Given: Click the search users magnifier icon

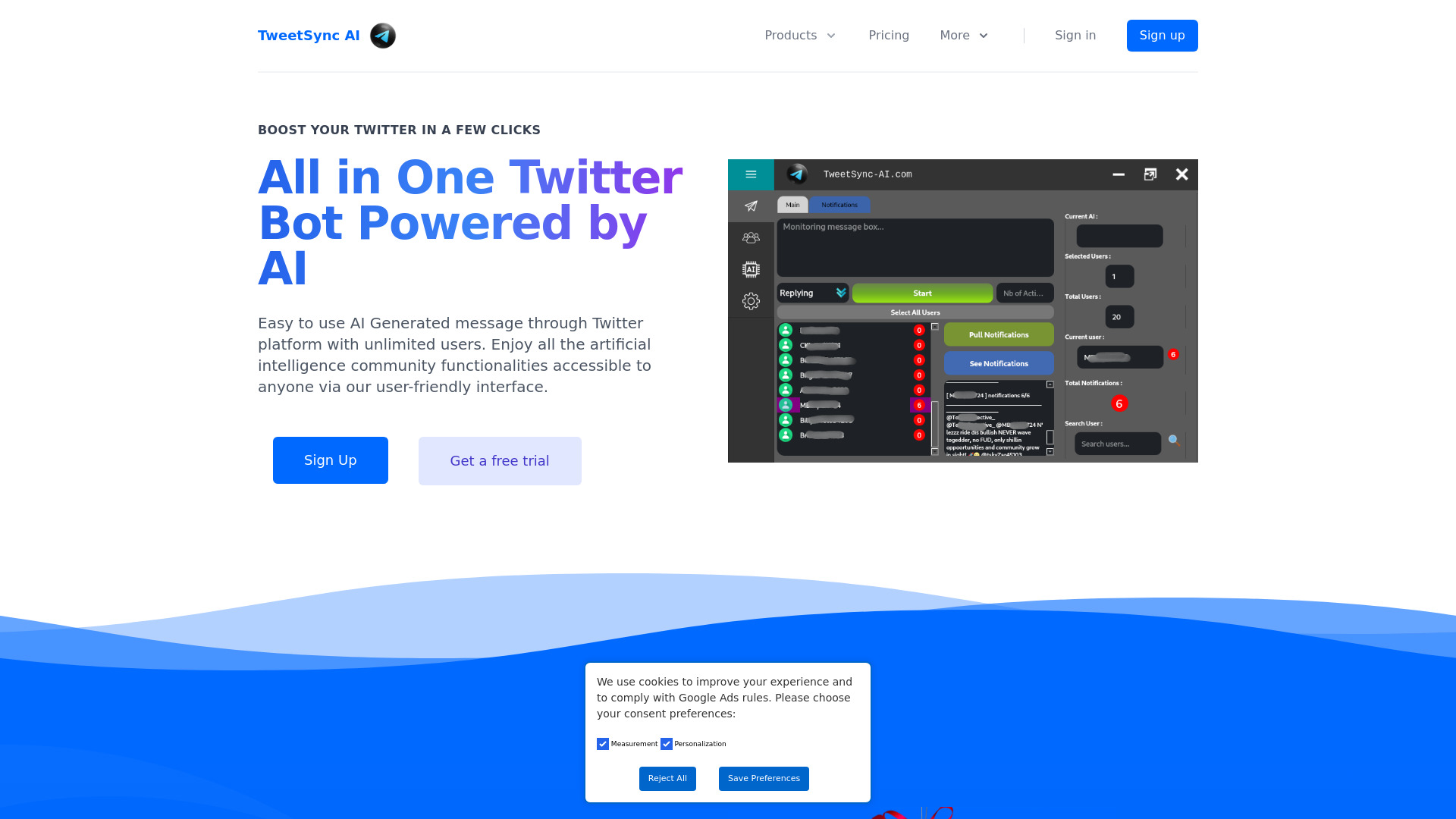Looking at the screenshot, I should point(1174,441).
